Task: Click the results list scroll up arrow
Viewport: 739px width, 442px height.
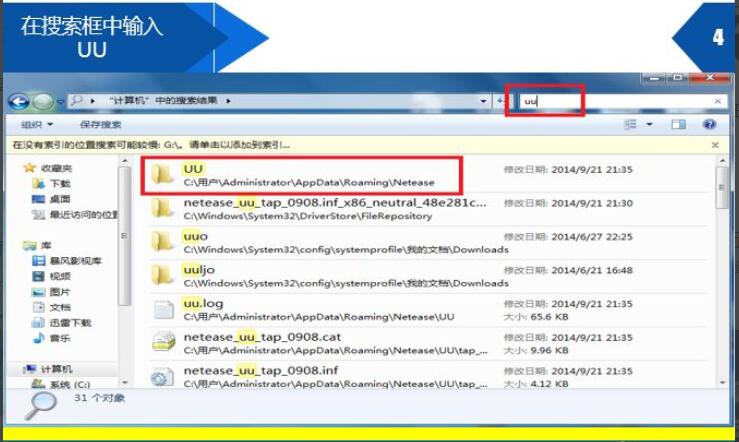Action: pos(722,161)
